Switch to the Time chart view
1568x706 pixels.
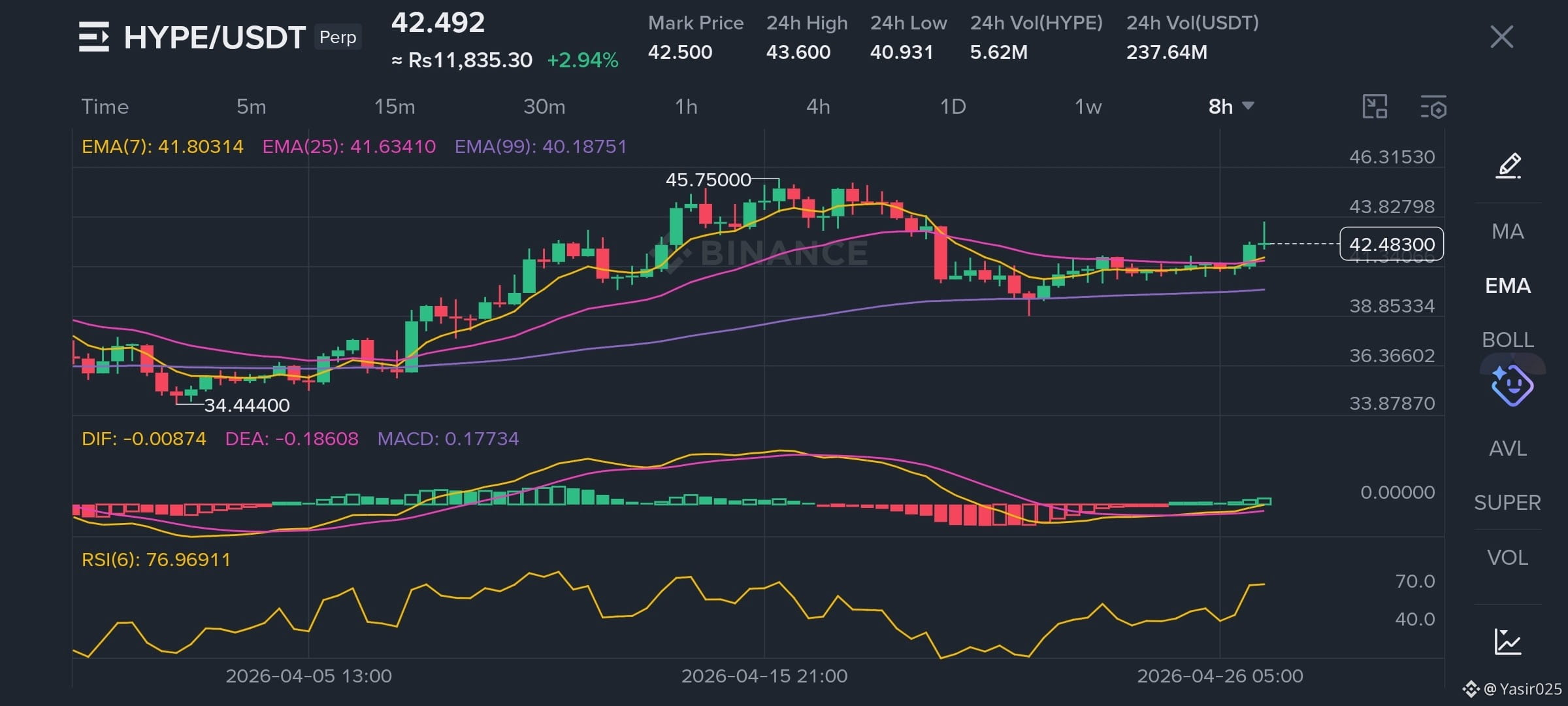(x=105, y=107)
